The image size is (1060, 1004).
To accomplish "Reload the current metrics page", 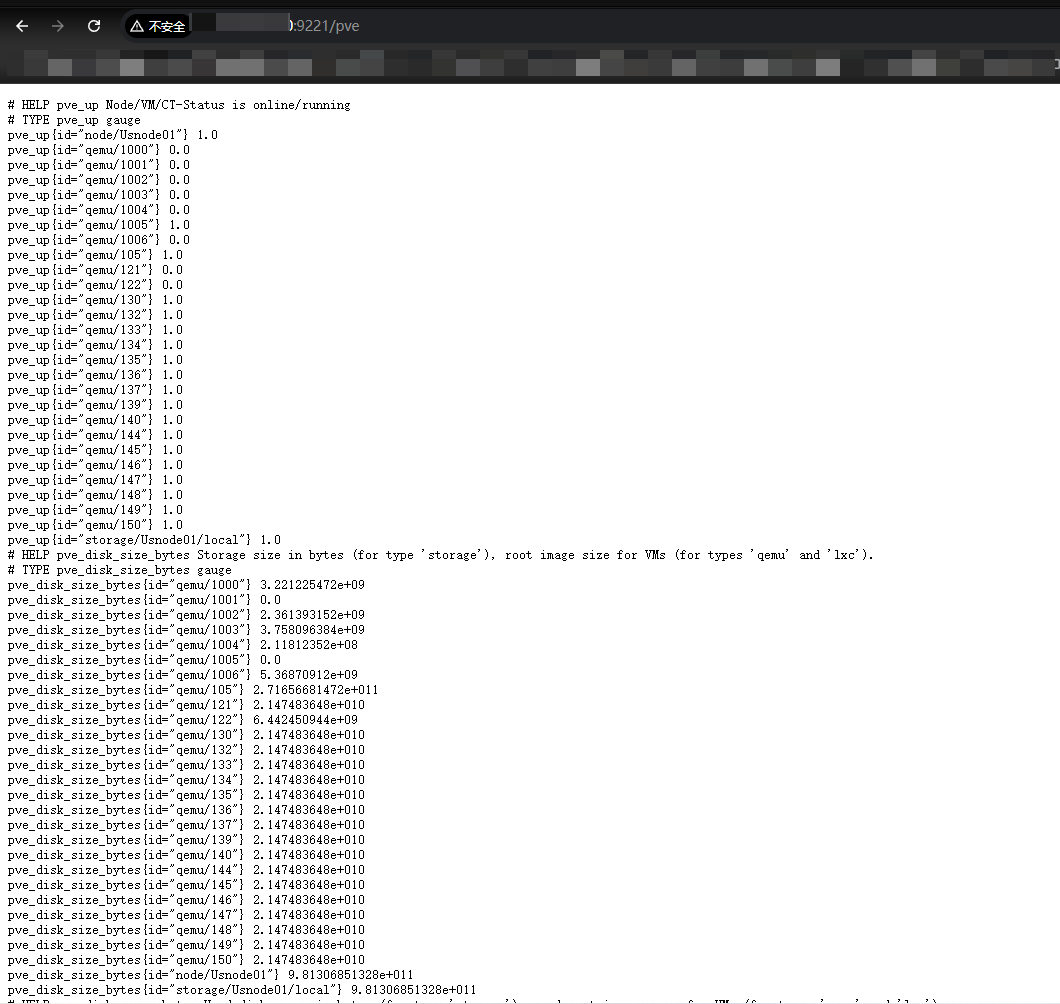I will tap(94, 26).
